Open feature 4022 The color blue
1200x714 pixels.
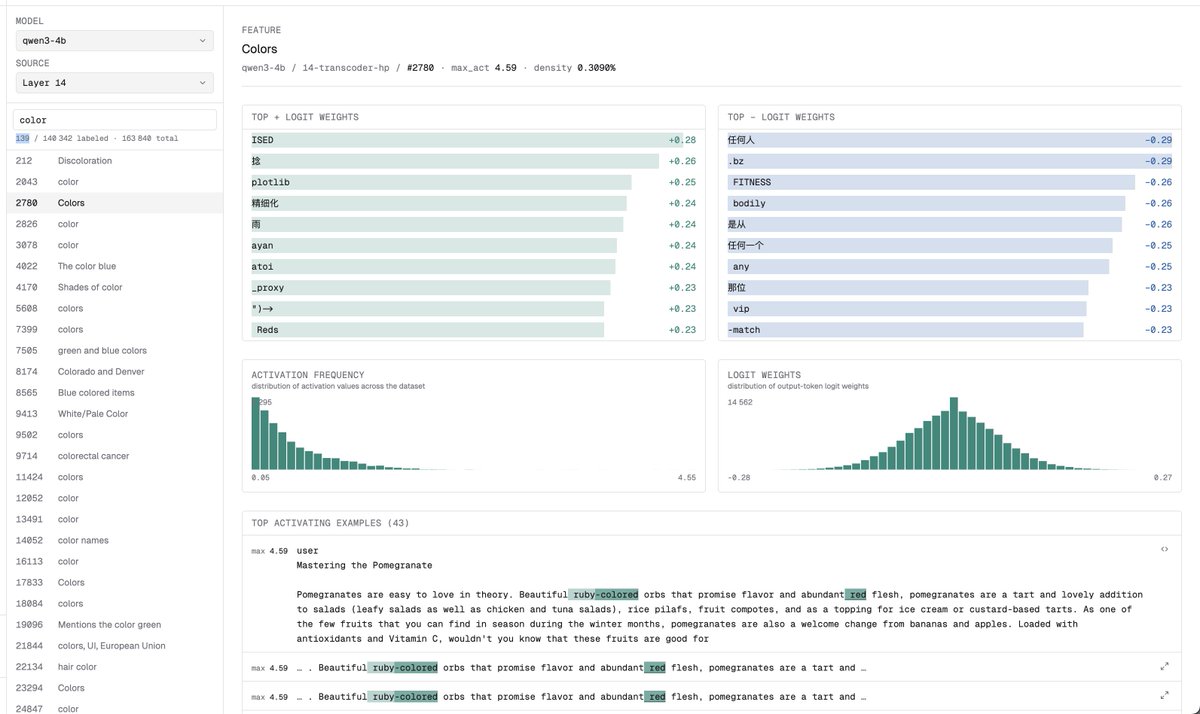(114, 266)
